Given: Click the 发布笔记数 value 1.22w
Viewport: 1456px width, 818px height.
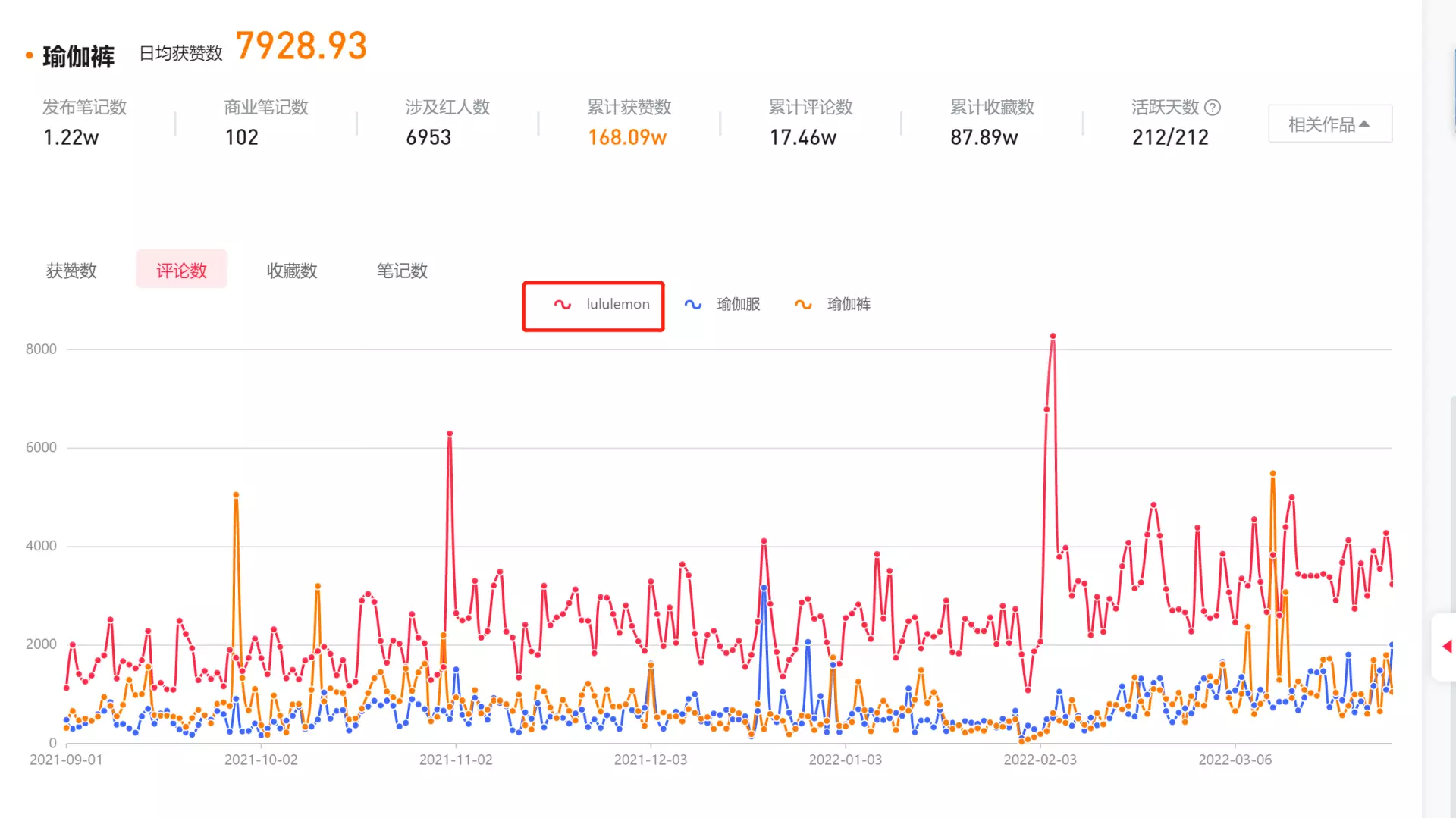Looking at the screenshot, I should click(71, 137).
